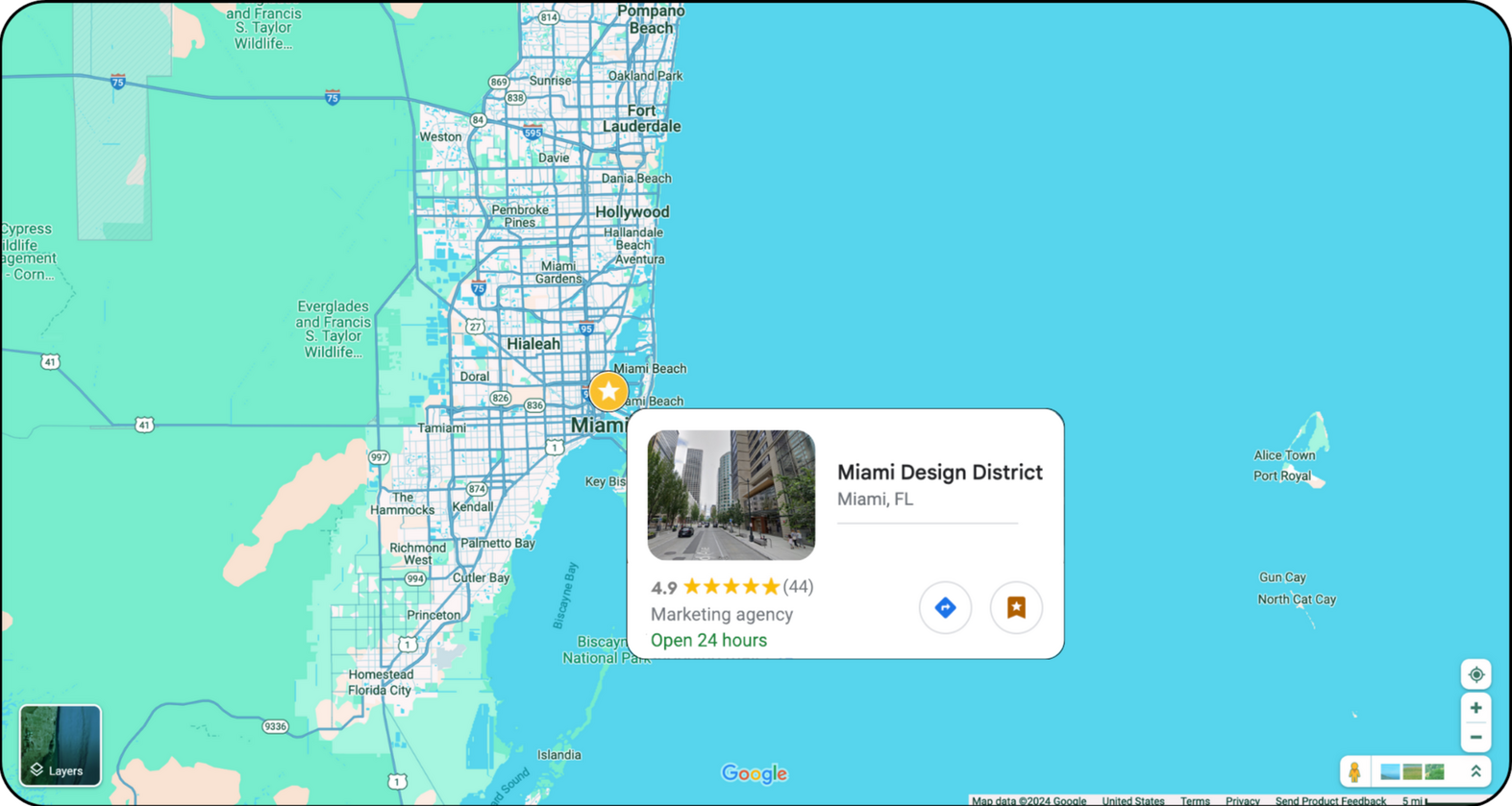Open the Privacy link in footer
Image resolution: width=1512 pixels, height=806 pixels.
(x=1242, y=800)
